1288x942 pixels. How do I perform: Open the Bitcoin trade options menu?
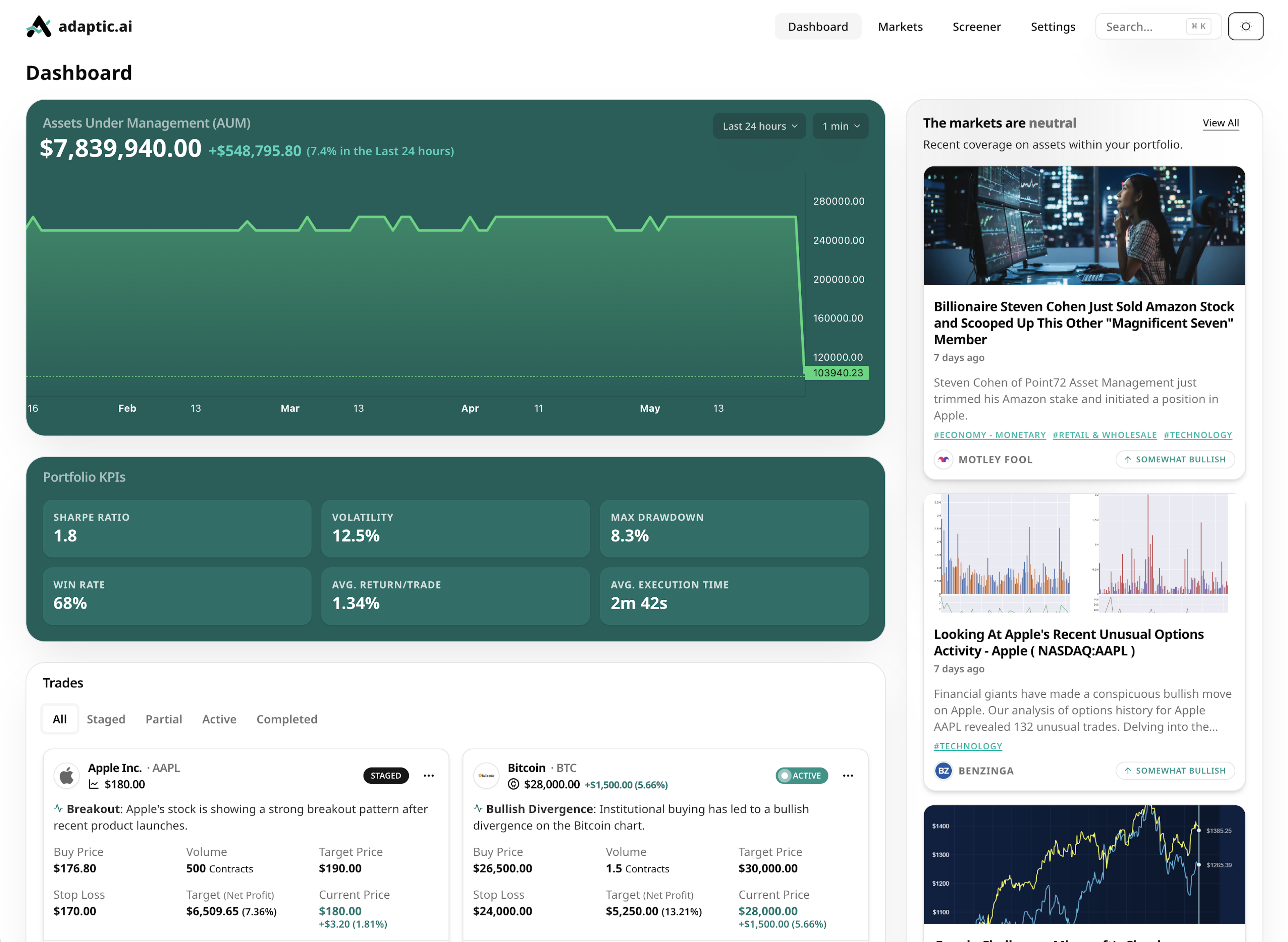[x=848, y=776]
